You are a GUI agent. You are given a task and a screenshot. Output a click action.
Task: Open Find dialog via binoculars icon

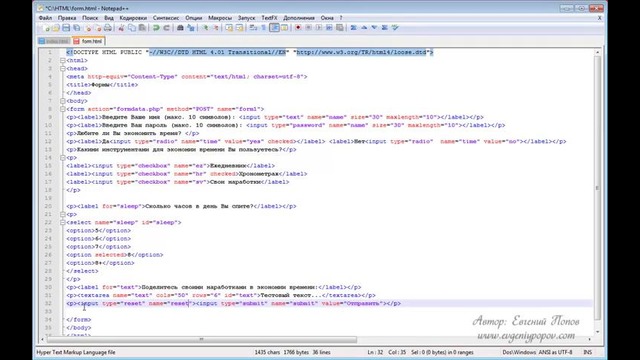tap(180, 28)
